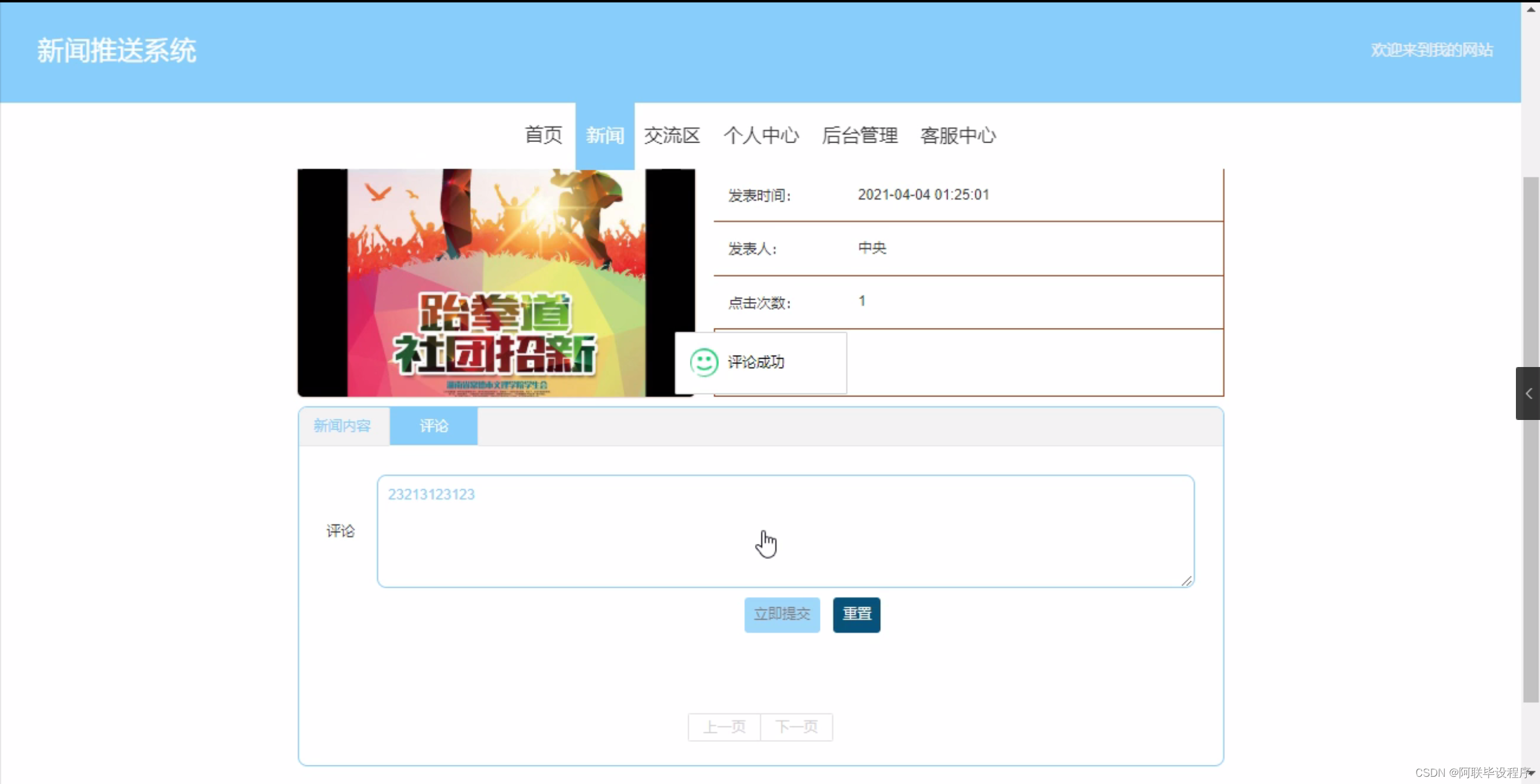Focus the 评论 text area
Viewport: 1540px width, 784px height.
tap(784, 531)
